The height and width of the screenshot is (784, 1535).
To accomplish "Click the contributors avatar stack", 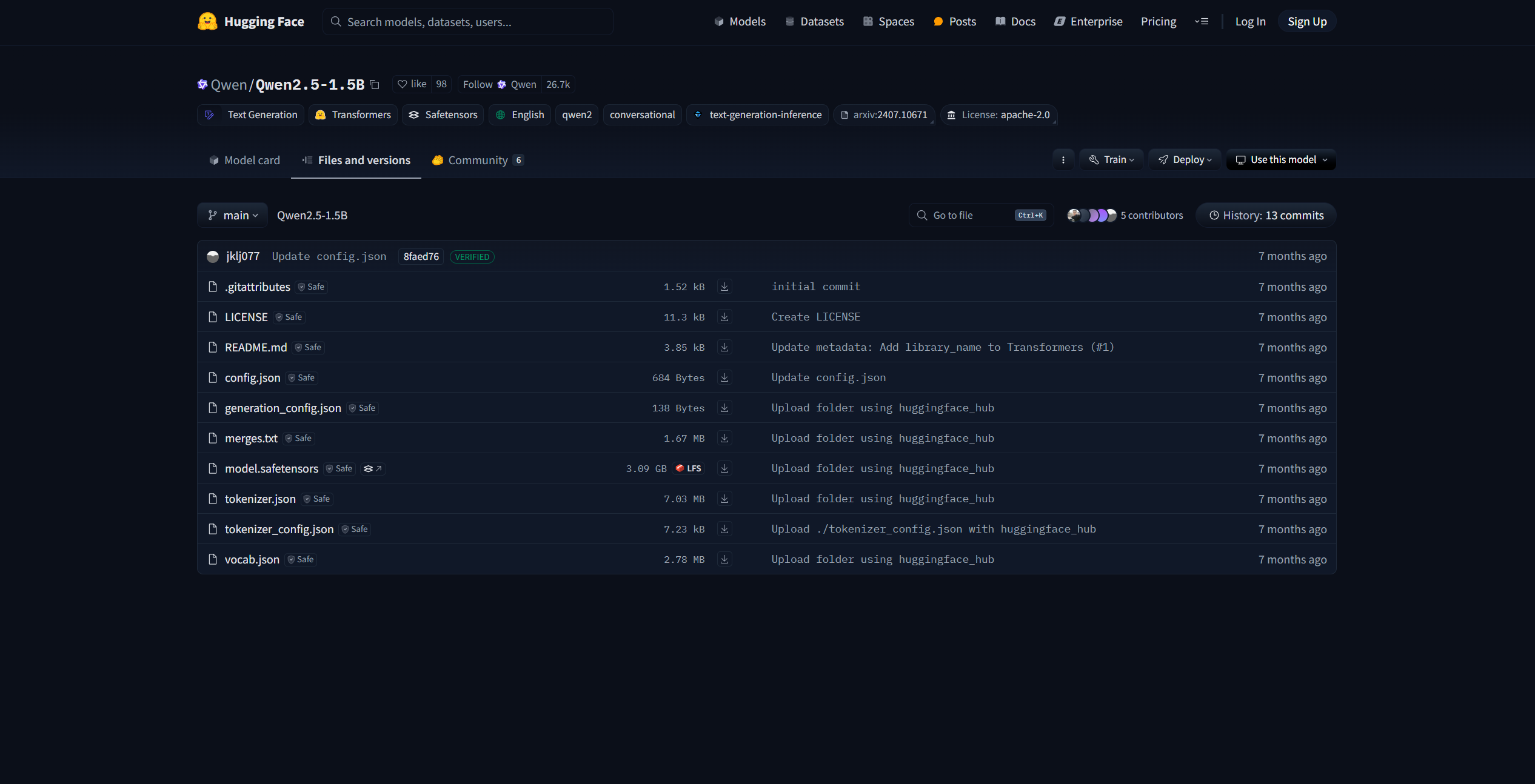I will point(1091,216).
